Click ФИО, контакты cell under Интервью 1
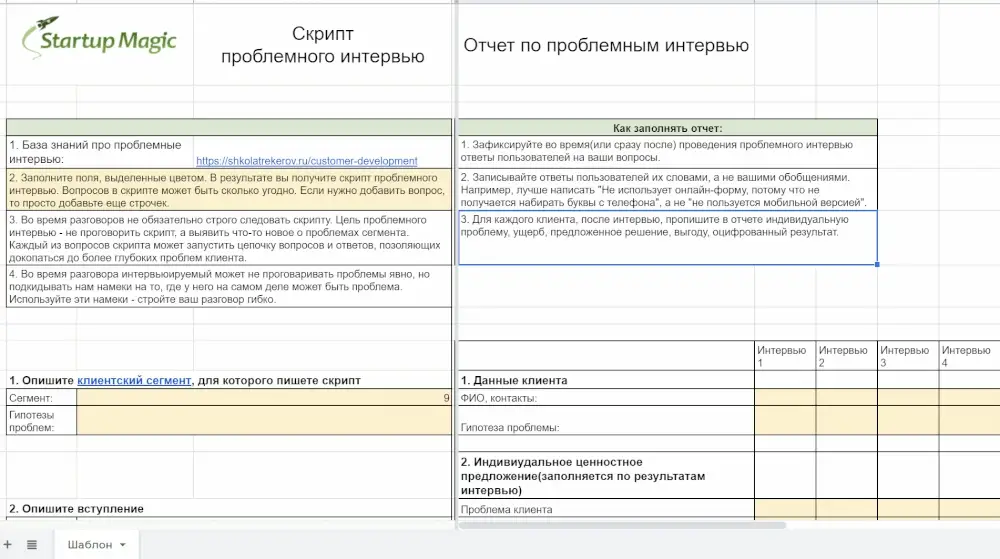This screenshot has width=1000, height=559. [785, 398]
